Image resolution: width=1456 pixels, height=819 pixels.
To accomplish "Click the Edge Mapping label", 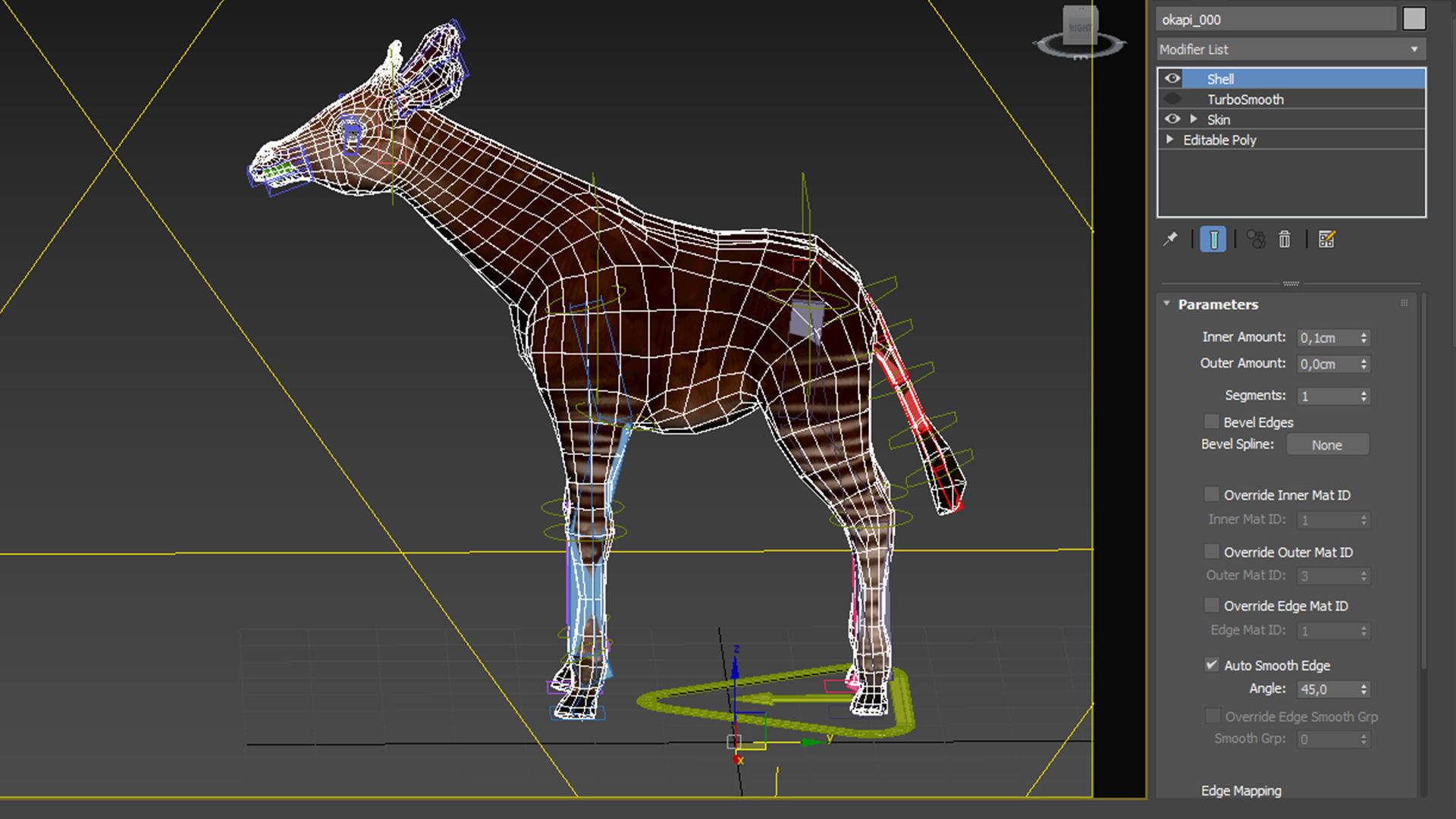I will (x=1241, y=790).
